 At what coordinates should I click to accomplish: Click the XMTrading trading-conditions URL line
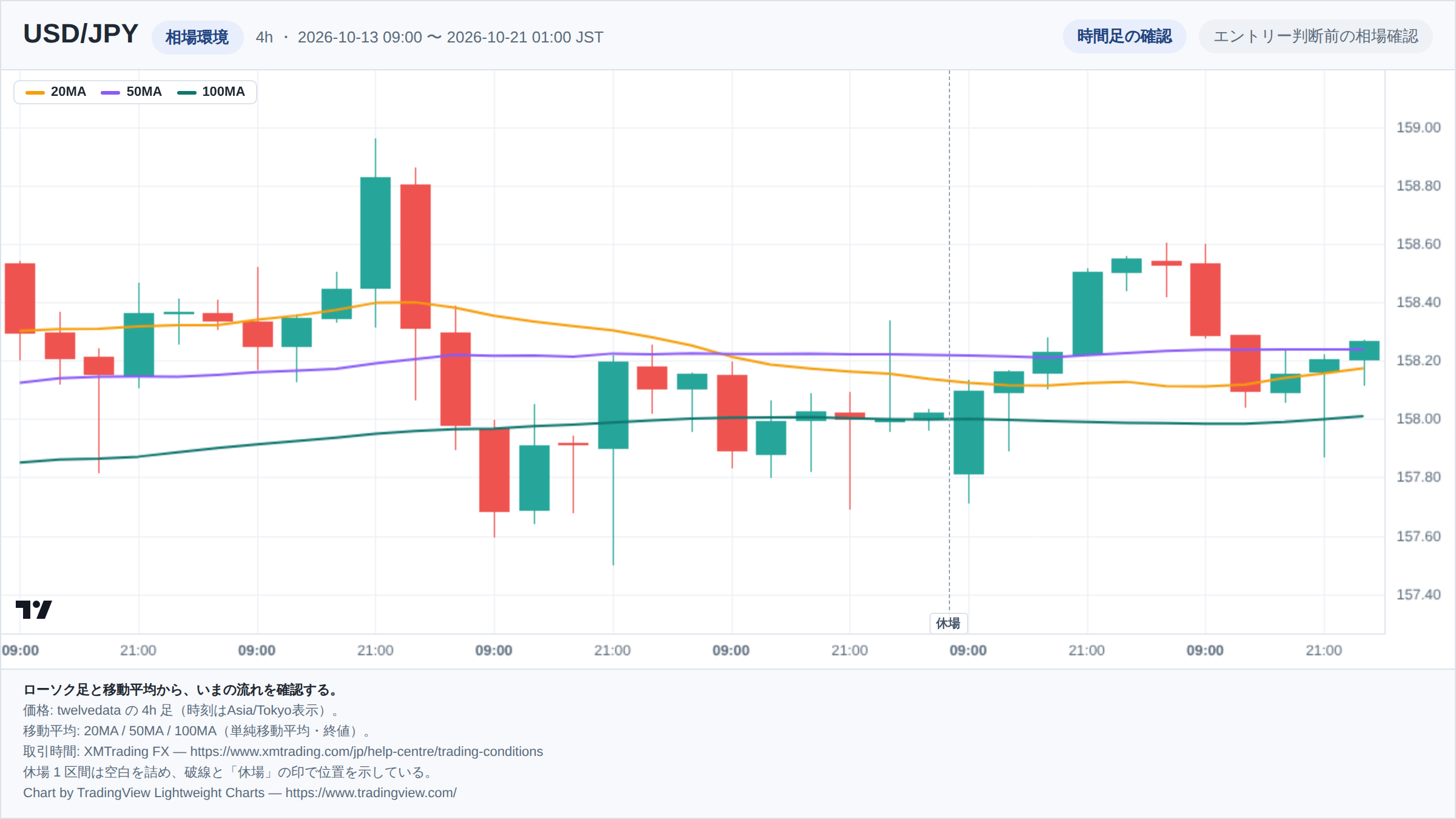[283, 751]
